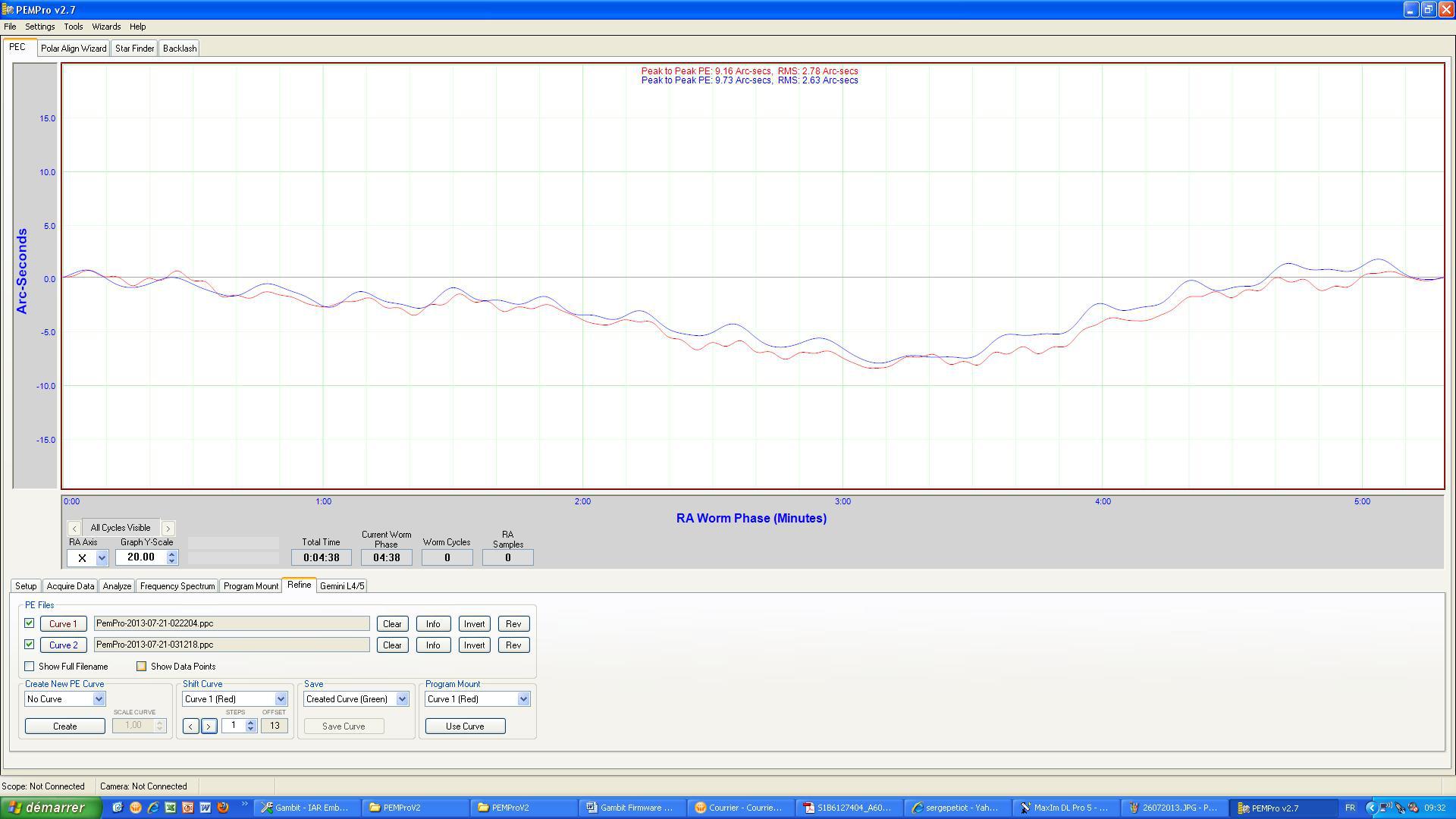Expand the Shift Curve selection dropdown
1456x819 pixels.
281,699
